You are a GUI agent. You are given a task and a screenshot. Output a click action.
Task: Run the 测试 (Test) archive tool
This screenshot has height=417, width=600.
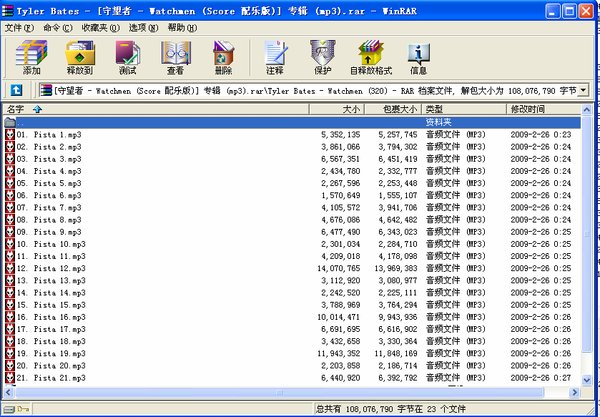click(x=127, y=57)
